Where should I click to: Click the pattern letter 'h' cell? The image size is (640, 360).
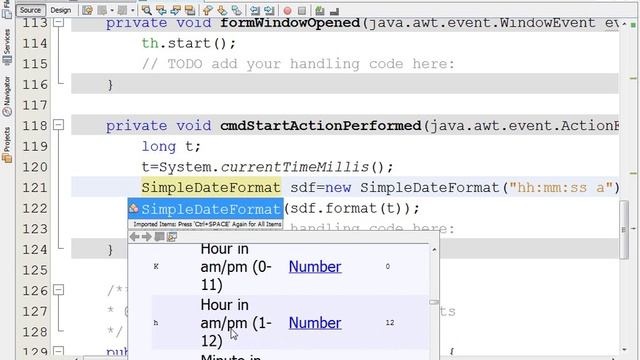(x=156, y=323)
